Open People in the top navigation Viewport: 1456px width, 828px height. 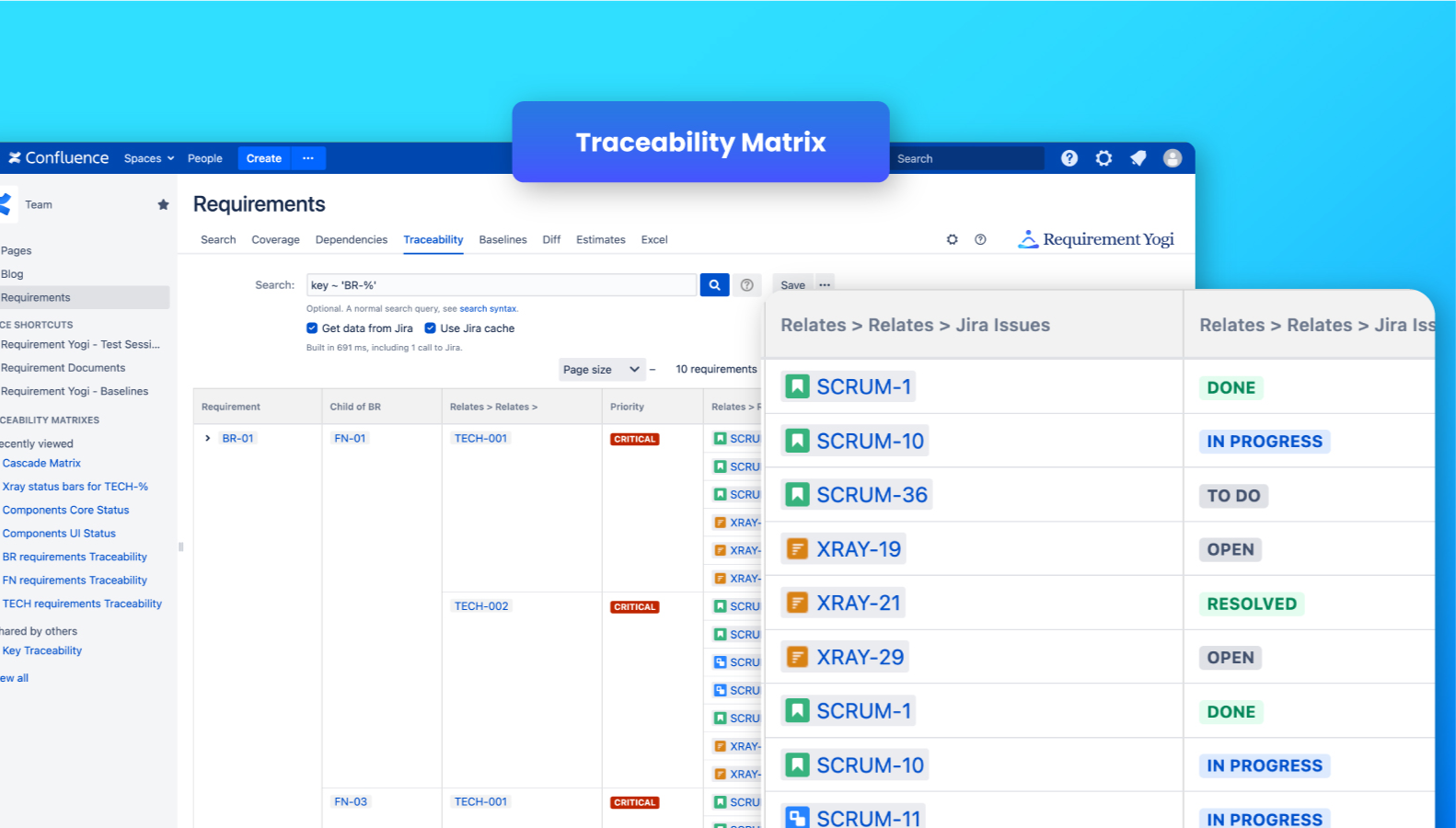(205, 158)
